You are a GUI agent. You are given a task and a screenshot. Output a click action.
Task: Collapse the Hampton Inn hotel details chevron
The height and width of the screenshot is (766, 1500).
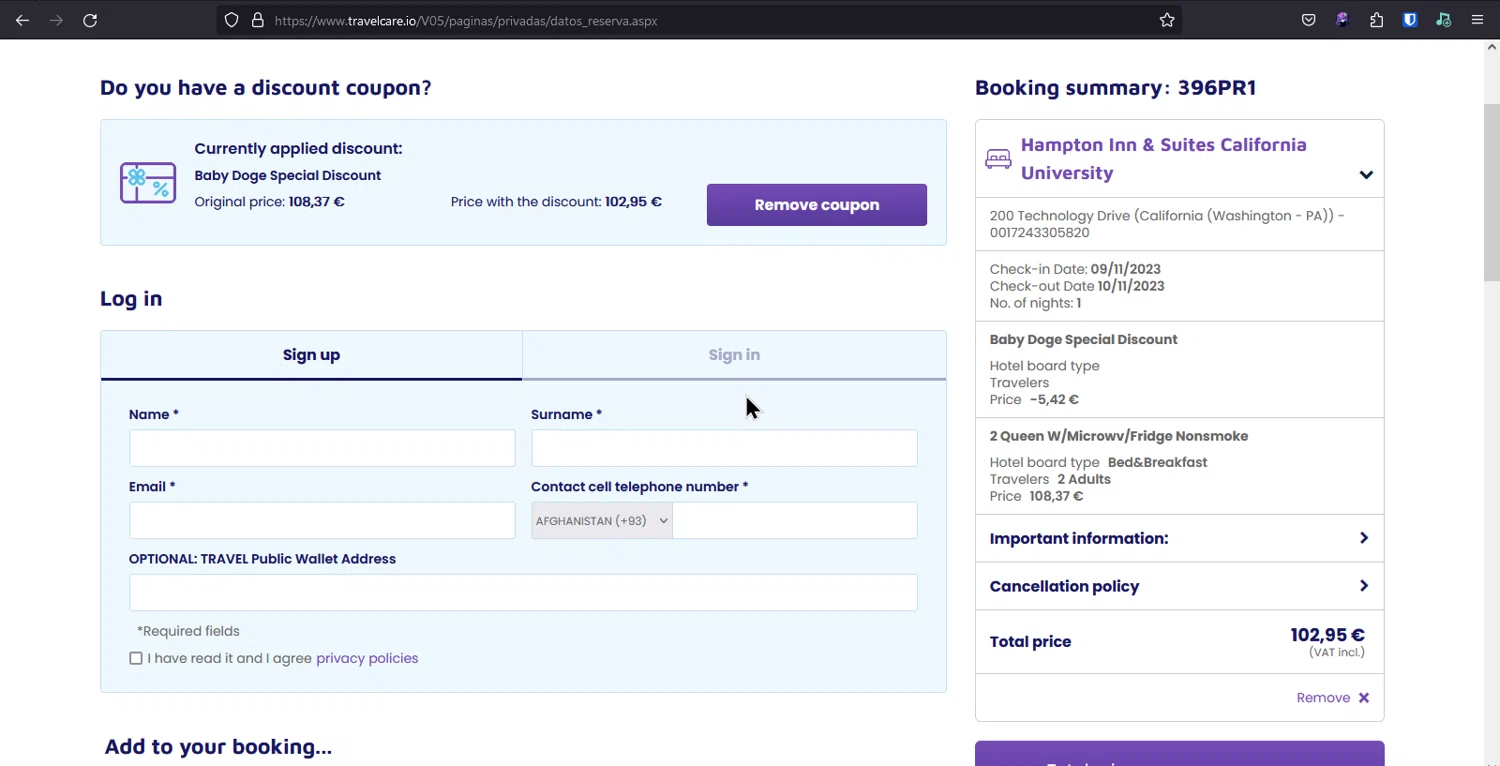click(x=1366, y=175)
